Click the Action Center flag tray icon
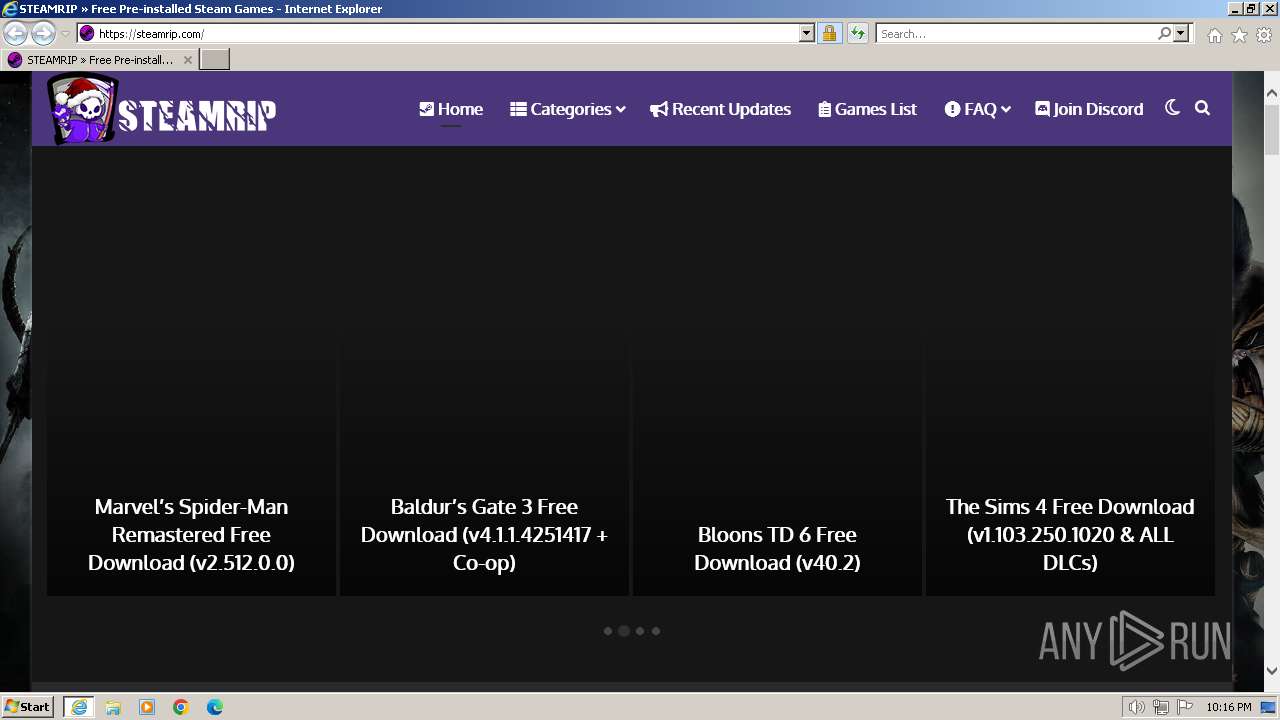The width and height of the screenshot is (1280, 720). click(x=1184, y=707)
